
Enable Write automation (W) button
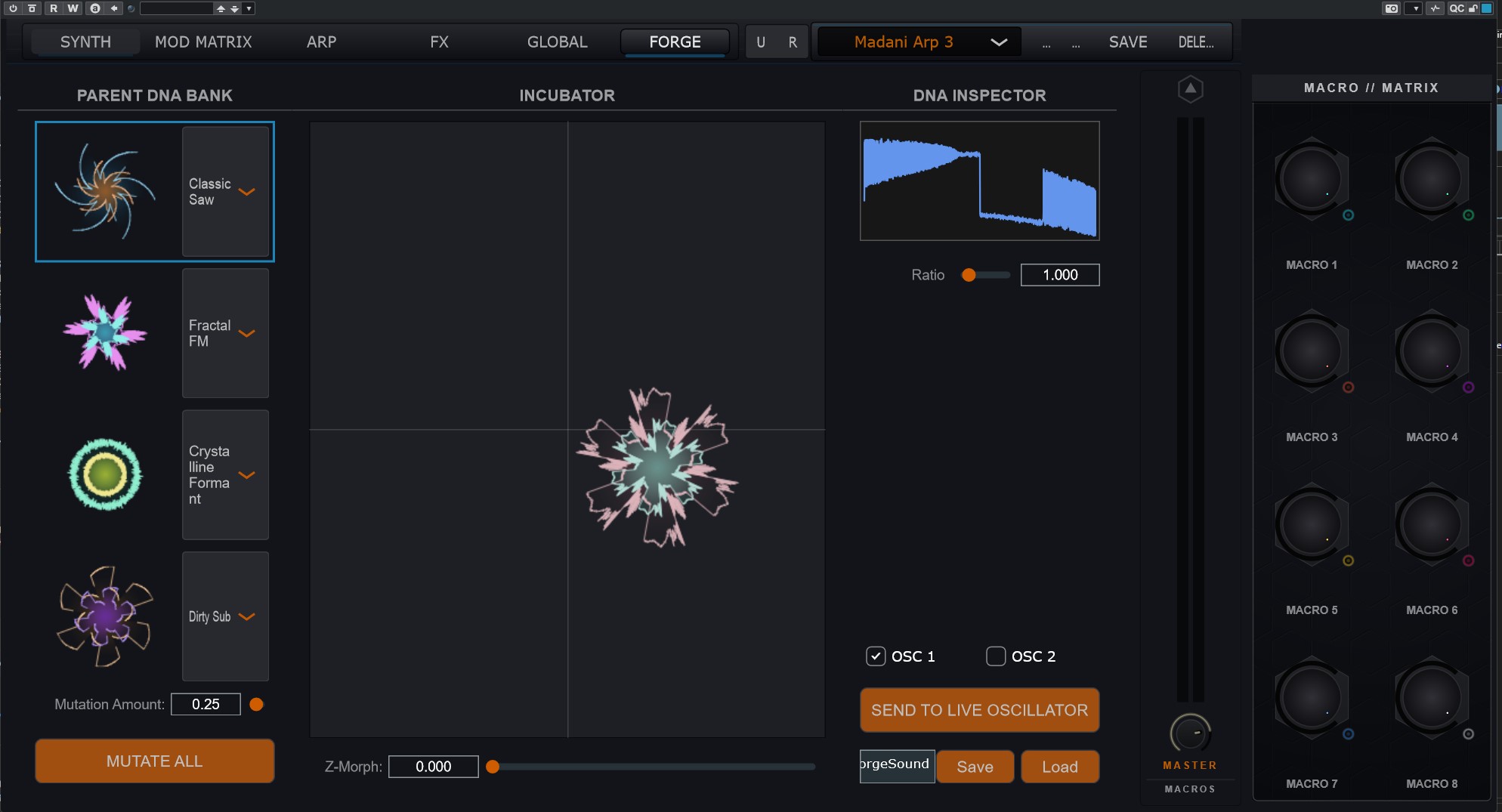(73, 8)
